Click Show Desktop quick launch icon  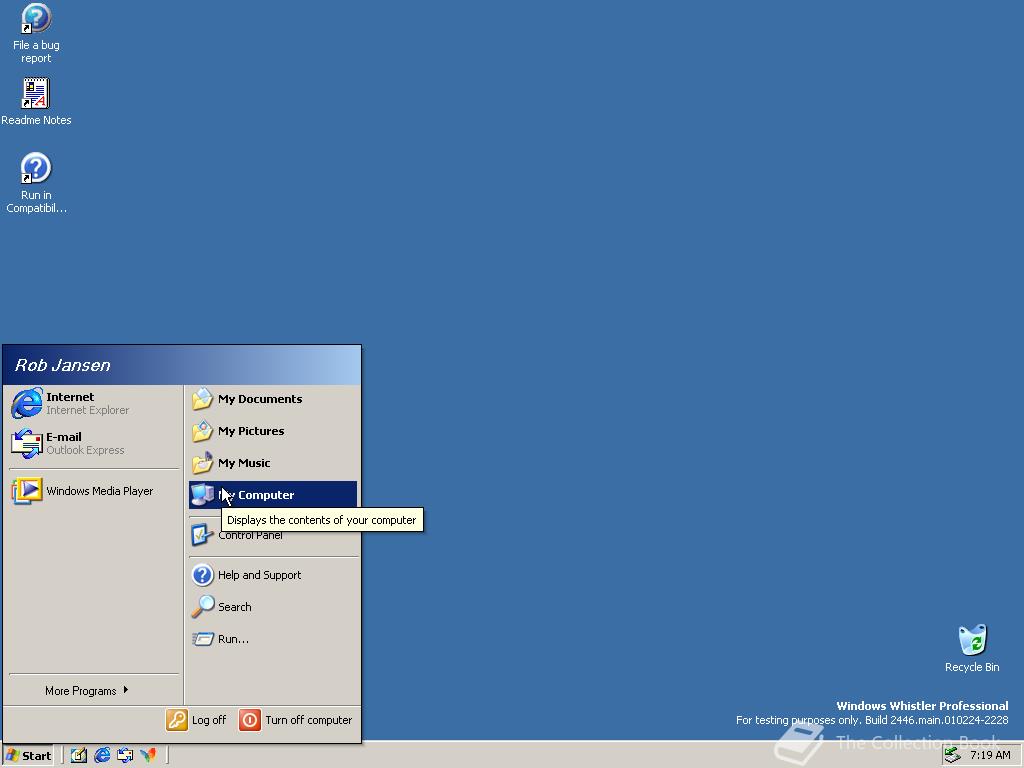[x=78, y=756]
